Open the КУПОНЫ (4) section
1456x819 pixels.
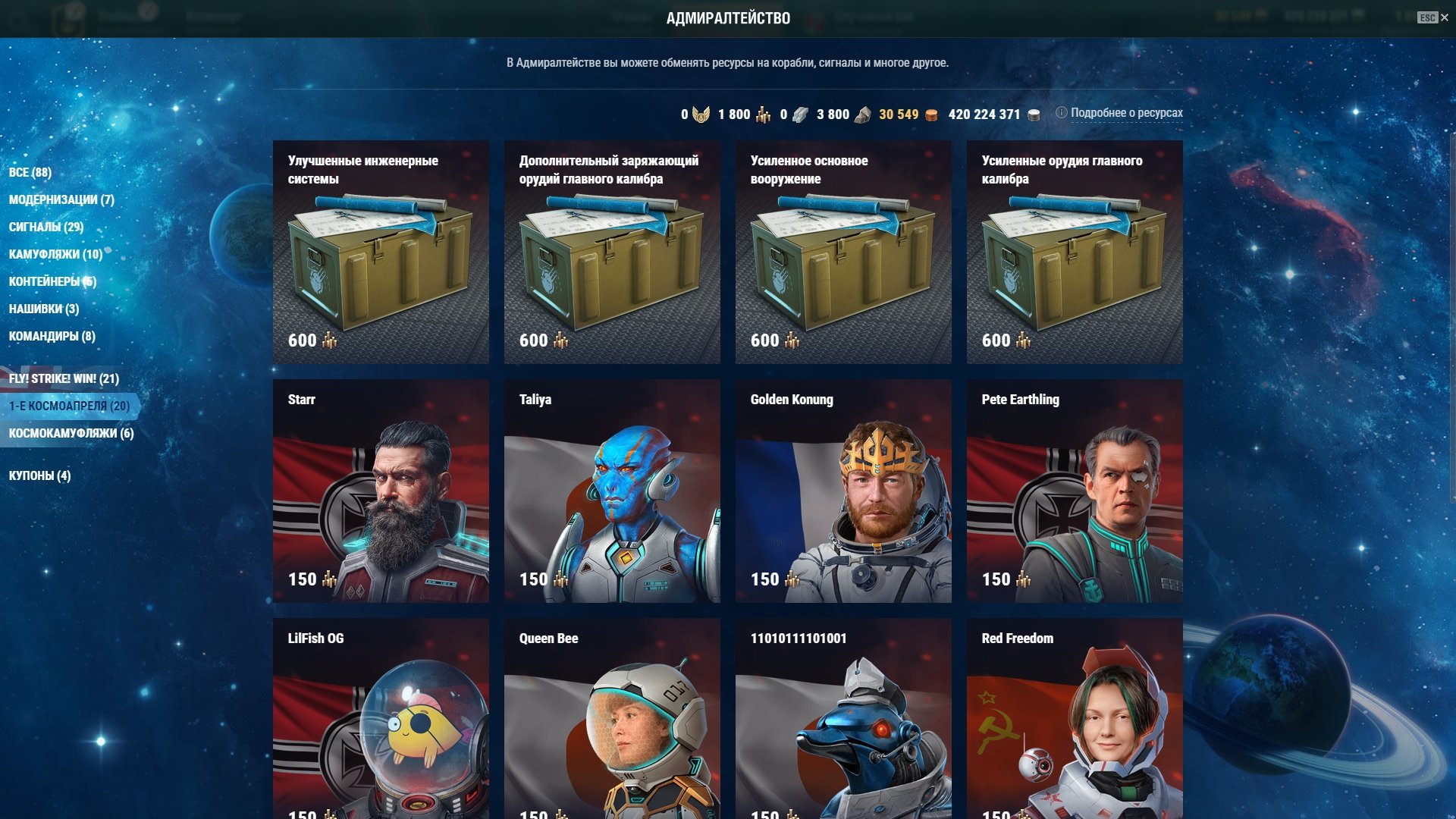[39, 475]
